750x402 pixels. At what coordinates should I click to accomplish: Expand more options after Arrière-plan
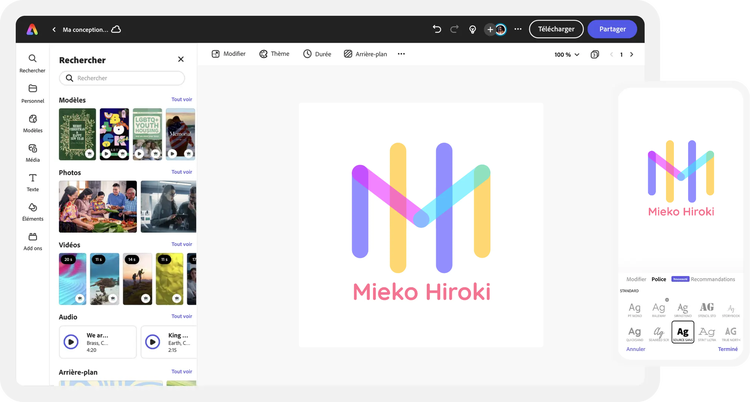click(x=401, y=54)
